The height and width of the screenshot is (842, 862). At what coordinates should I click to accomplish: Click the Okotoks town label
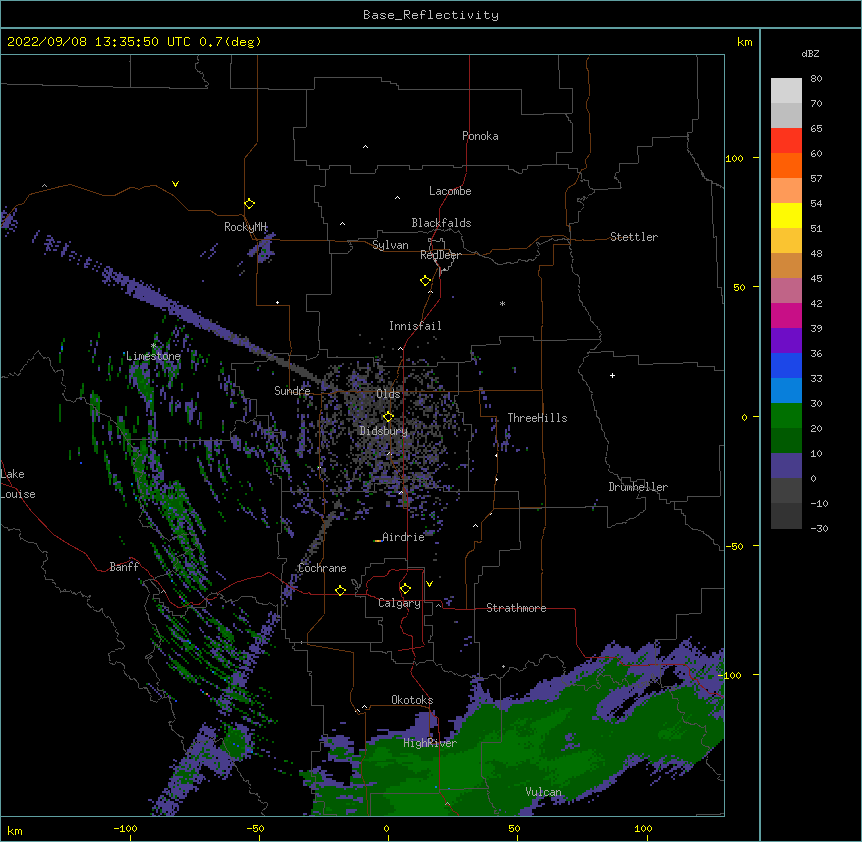coord(412,700)
